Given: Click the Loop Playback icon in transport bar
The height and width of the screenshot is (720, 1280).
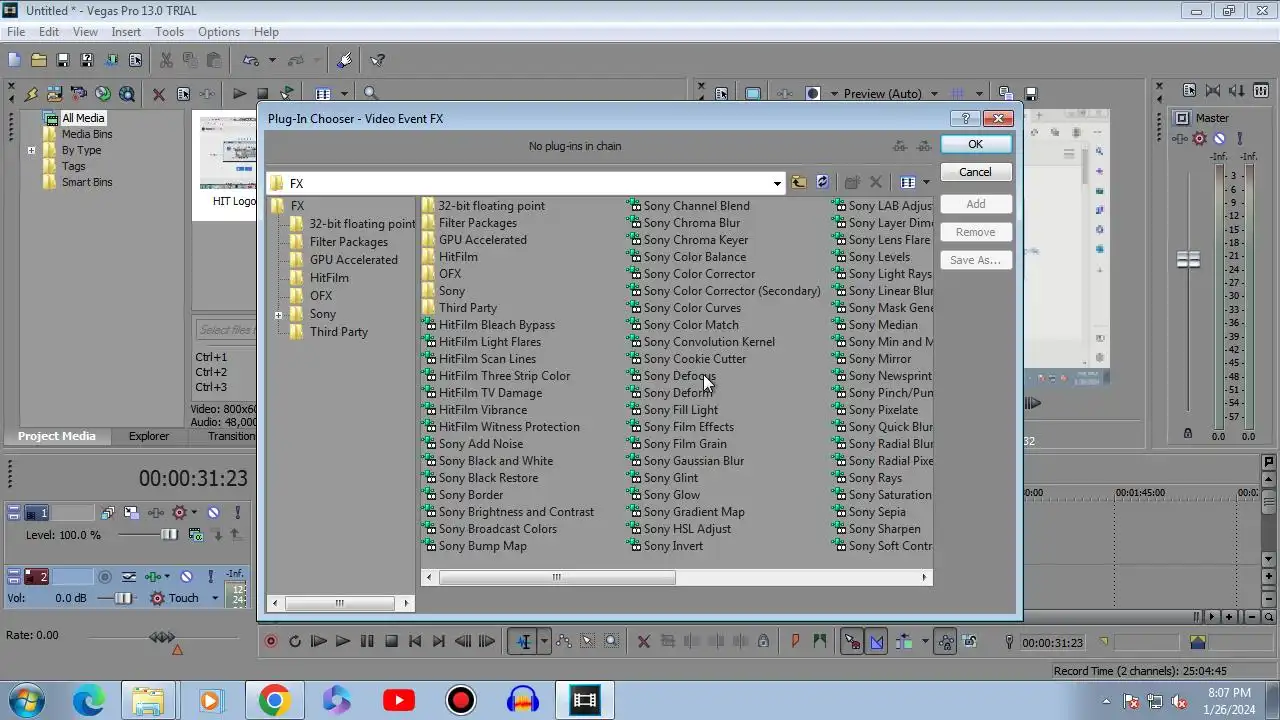Looking at the screenshot, I should pyautogui.click(x=295, y=642).
